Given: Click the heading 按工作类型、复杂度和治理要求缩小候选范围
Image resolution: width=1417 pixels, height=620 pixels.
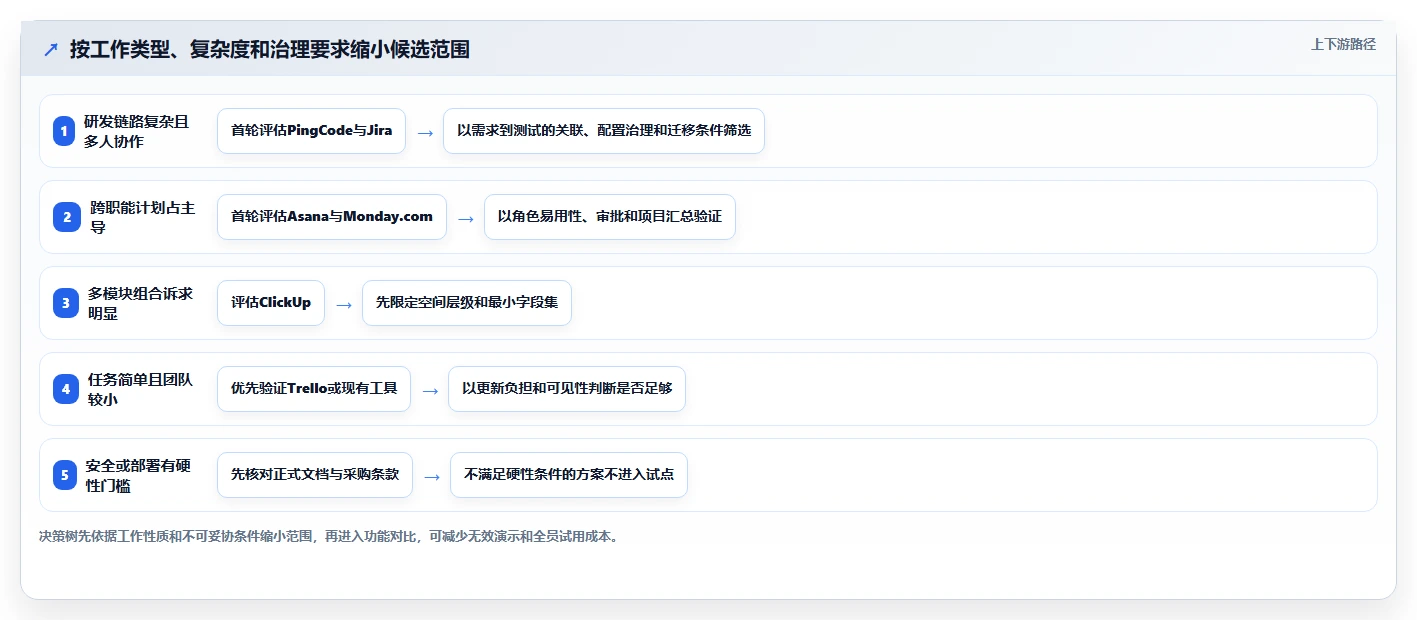Looking at the screenshot, I should 270,49.
